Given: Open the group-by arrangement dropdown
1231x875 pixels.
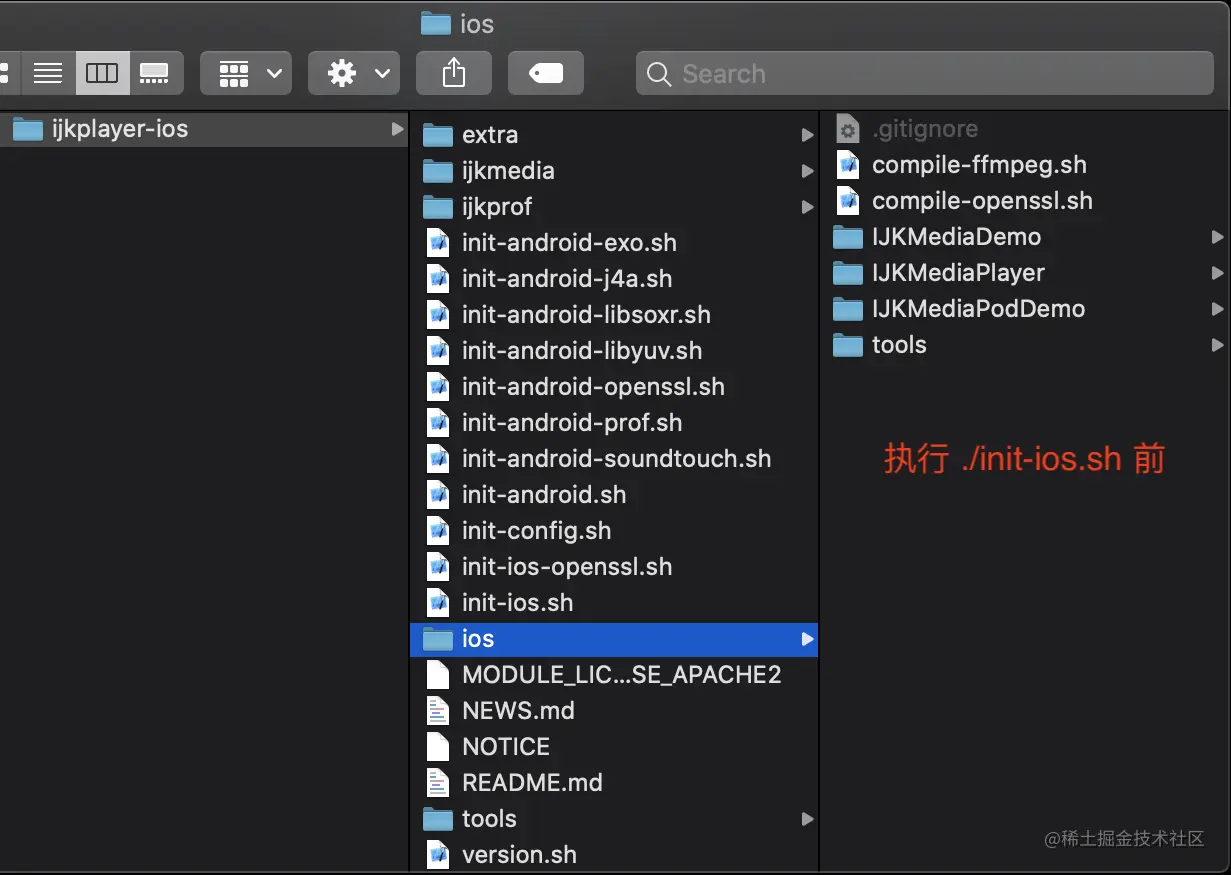Looking at the screenshot, I should [246, 73].
